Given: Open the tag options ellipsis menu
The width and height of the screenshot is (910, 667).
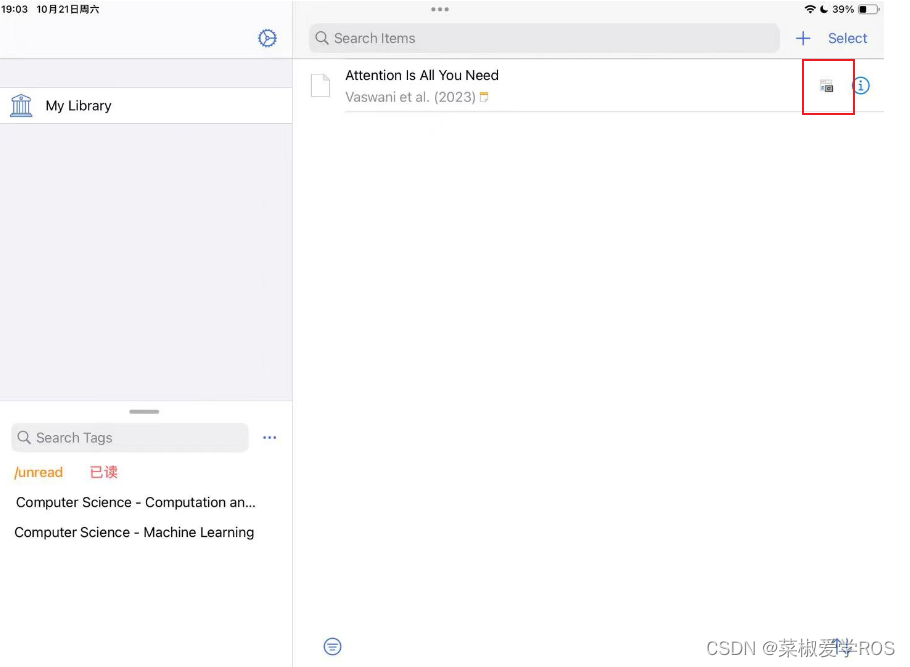Looking at the screenshot, I should click(269, 438).
